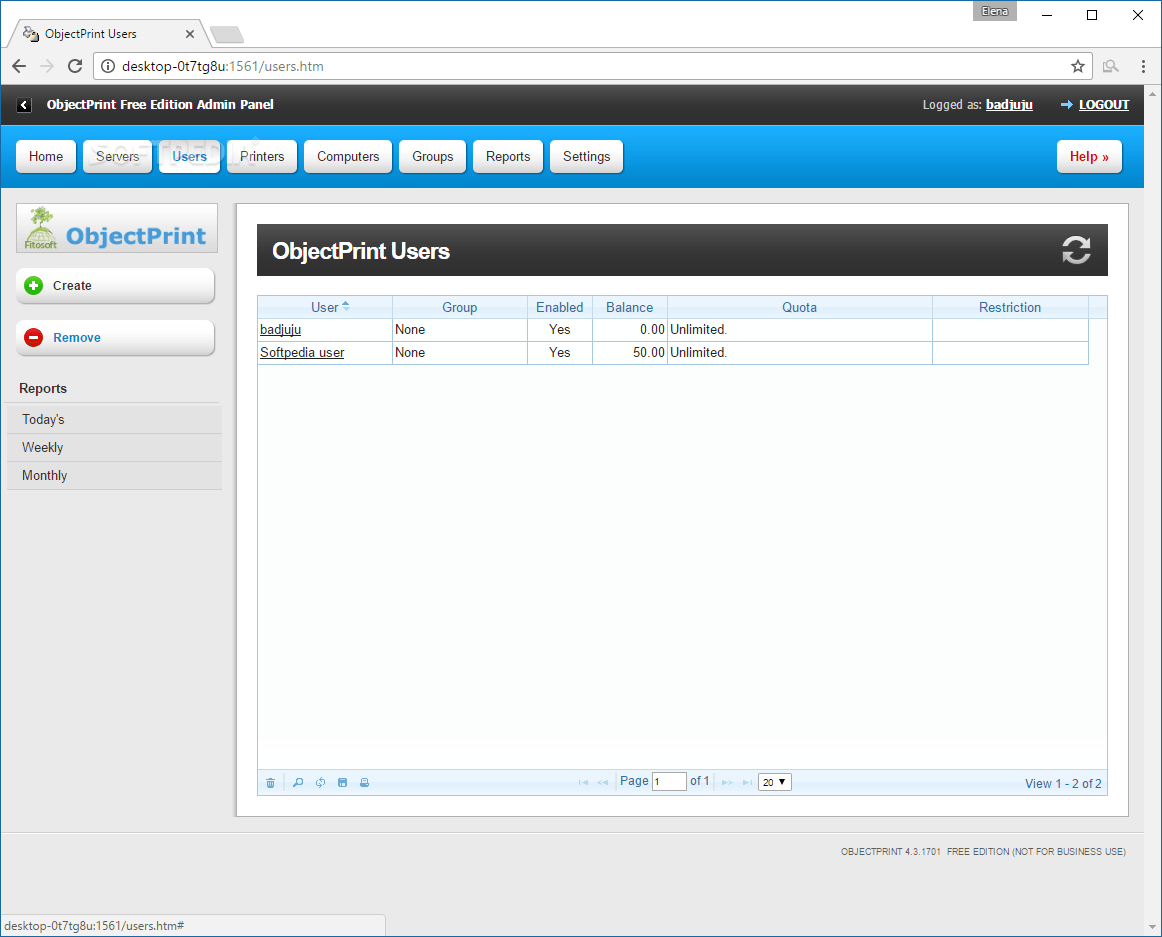Image resolution: width=1162 pixels, height=937 pixels.
Task: Click the collapse arrow left of Admin Panel title
Action: pos(24,105)
